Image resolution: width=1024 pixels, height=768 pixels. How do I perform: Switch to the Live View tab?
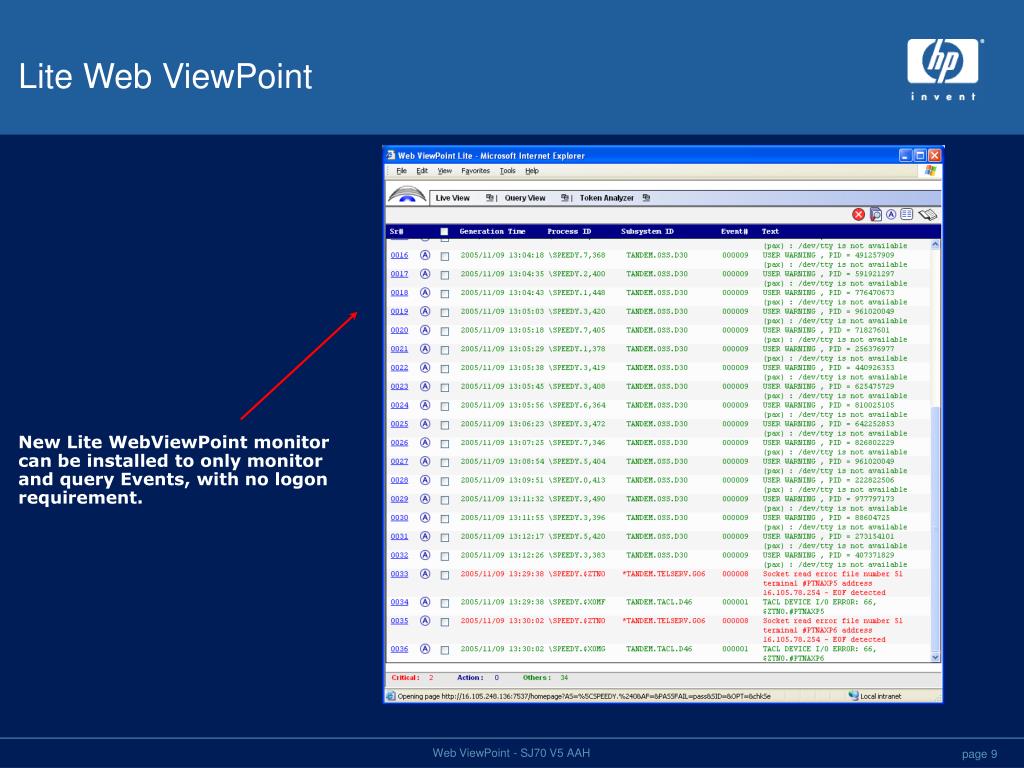453,198
